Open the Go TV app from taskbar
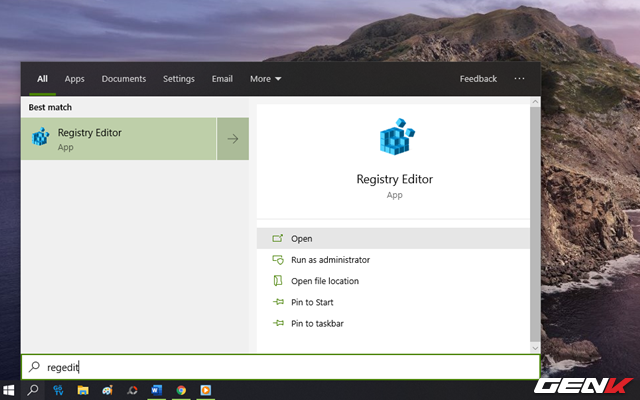640x400 pixels. click(58, 390)
